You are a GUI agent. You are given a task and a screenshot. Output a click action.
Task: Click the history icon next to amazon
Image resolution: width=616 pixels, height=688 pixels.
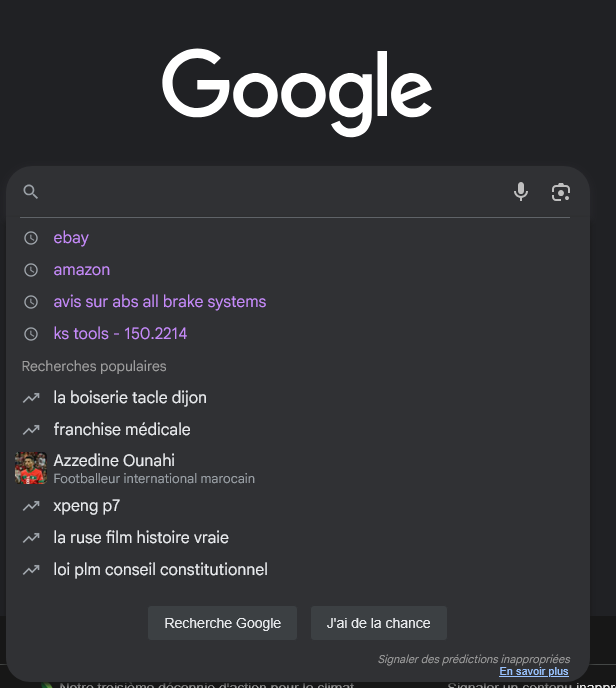coord(31,270)
